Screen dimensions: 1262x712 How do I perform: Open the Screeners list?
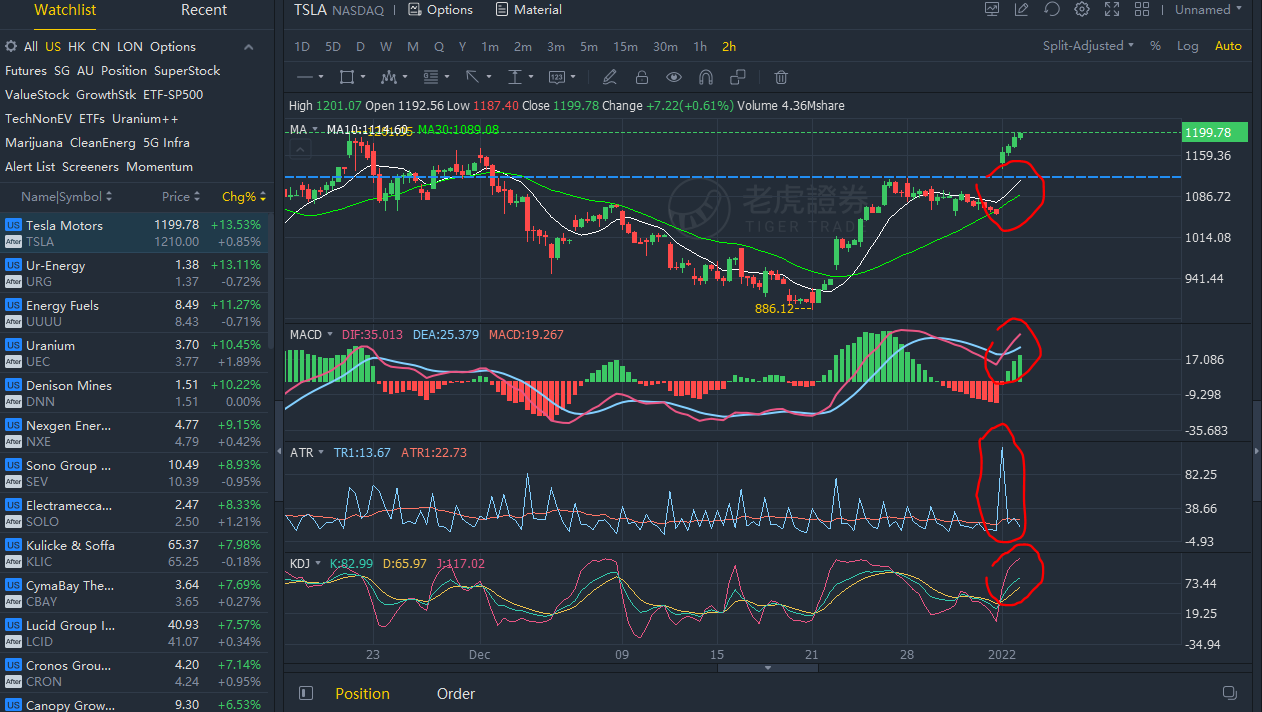point(90,167)
